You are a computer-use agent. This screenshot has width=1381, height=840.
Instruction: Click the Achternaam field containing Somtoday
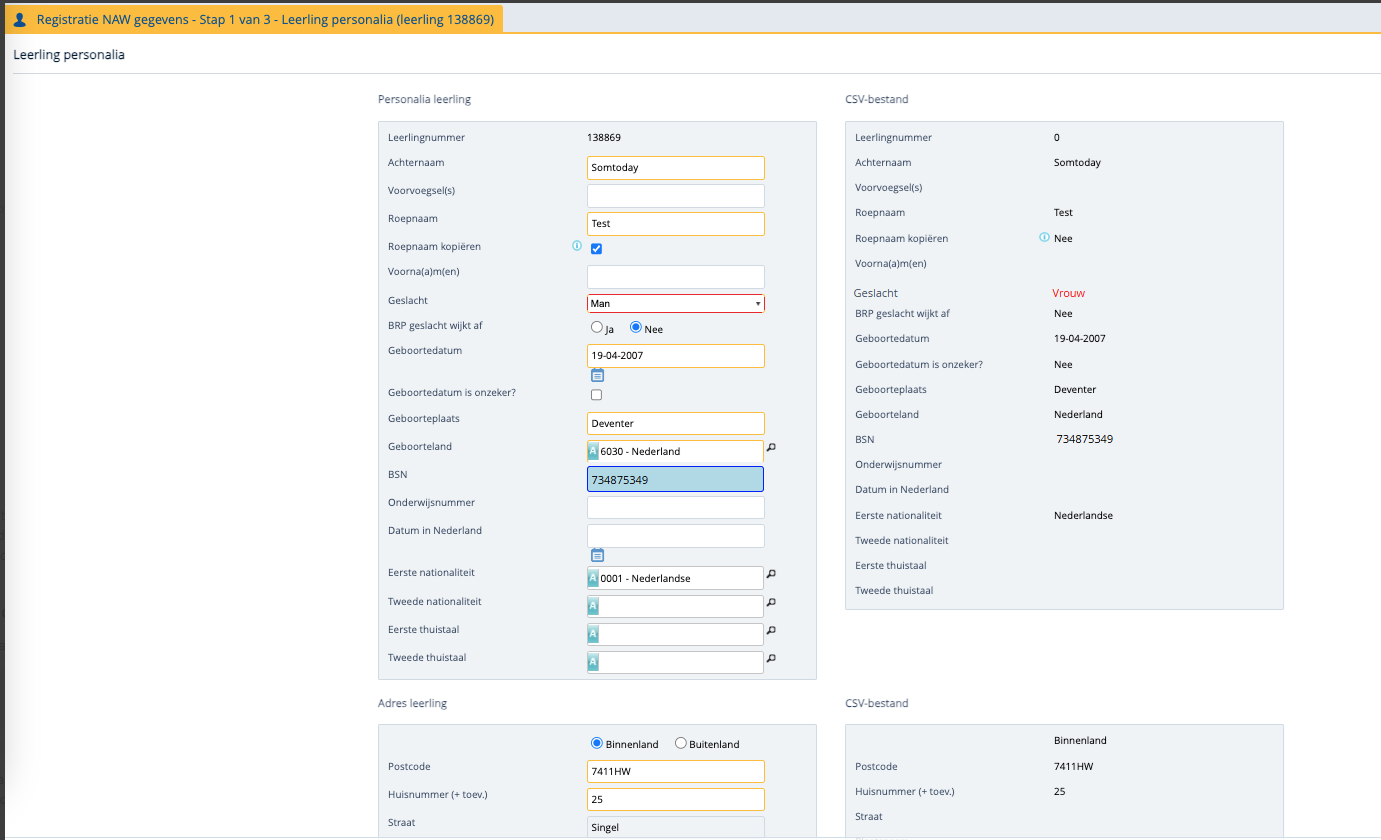[x=676, y=167]
